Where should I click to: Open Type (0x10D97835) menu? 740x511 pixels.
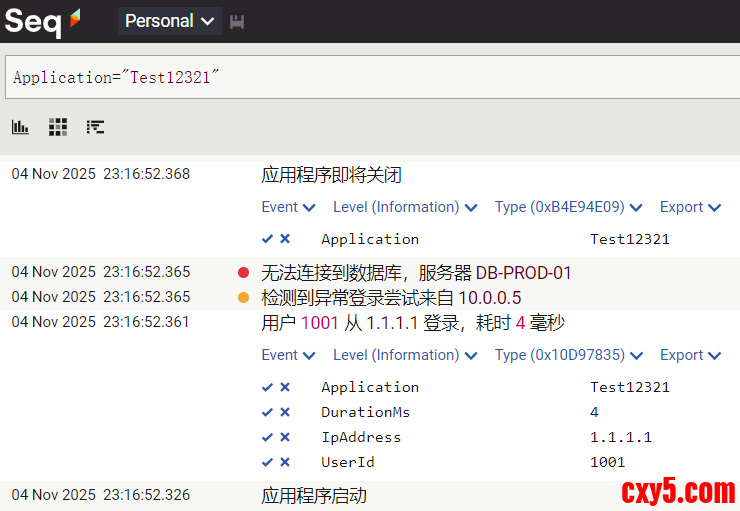point(567,355)
